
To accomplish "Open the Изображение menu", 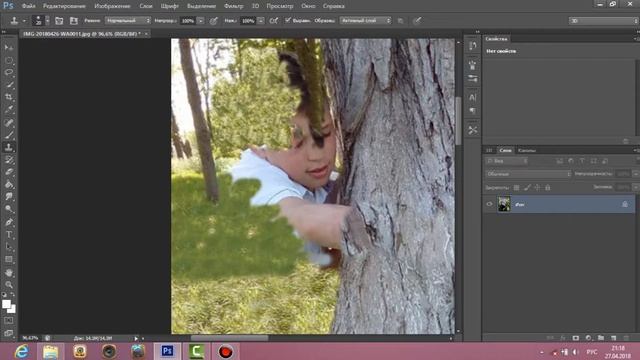I will pyautogui.click(x=112, y=6).
